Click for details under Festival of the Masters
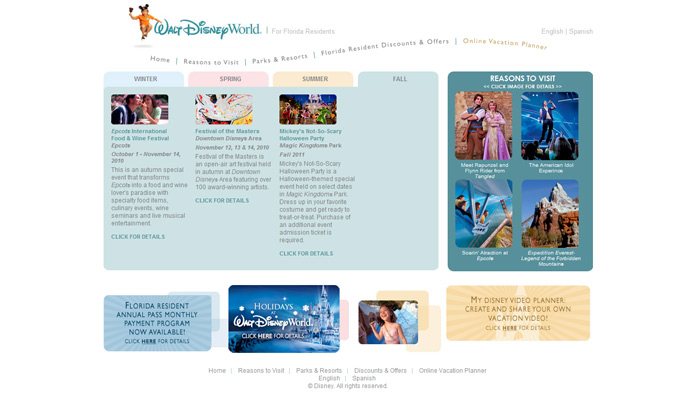The image size is (700, 400). point(222,200)
